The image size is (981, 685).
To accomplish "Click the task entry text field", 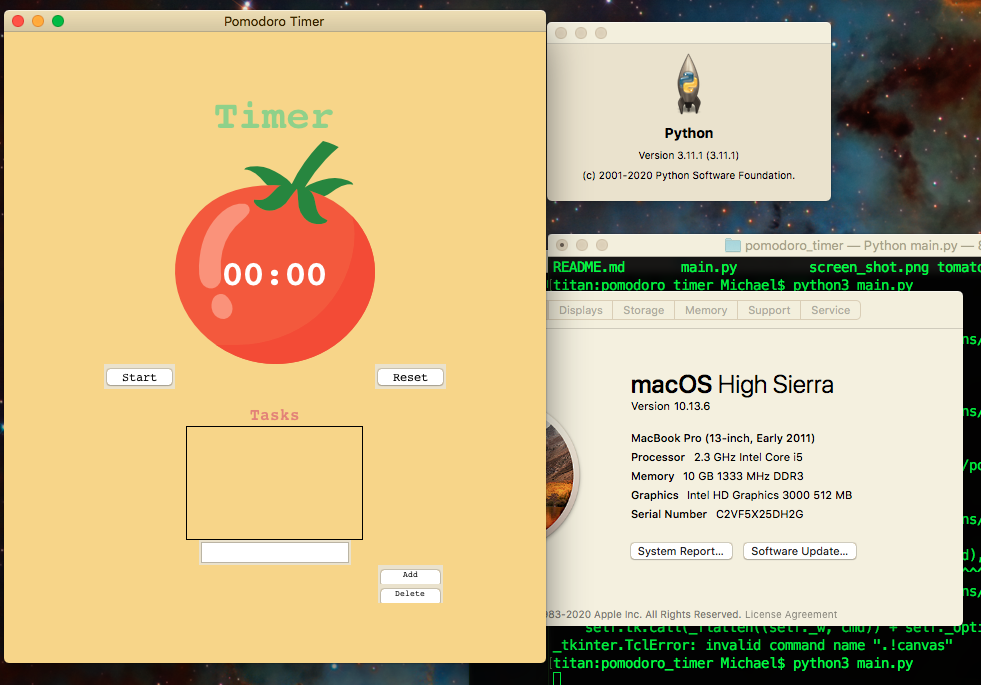I will click(274, 551).
